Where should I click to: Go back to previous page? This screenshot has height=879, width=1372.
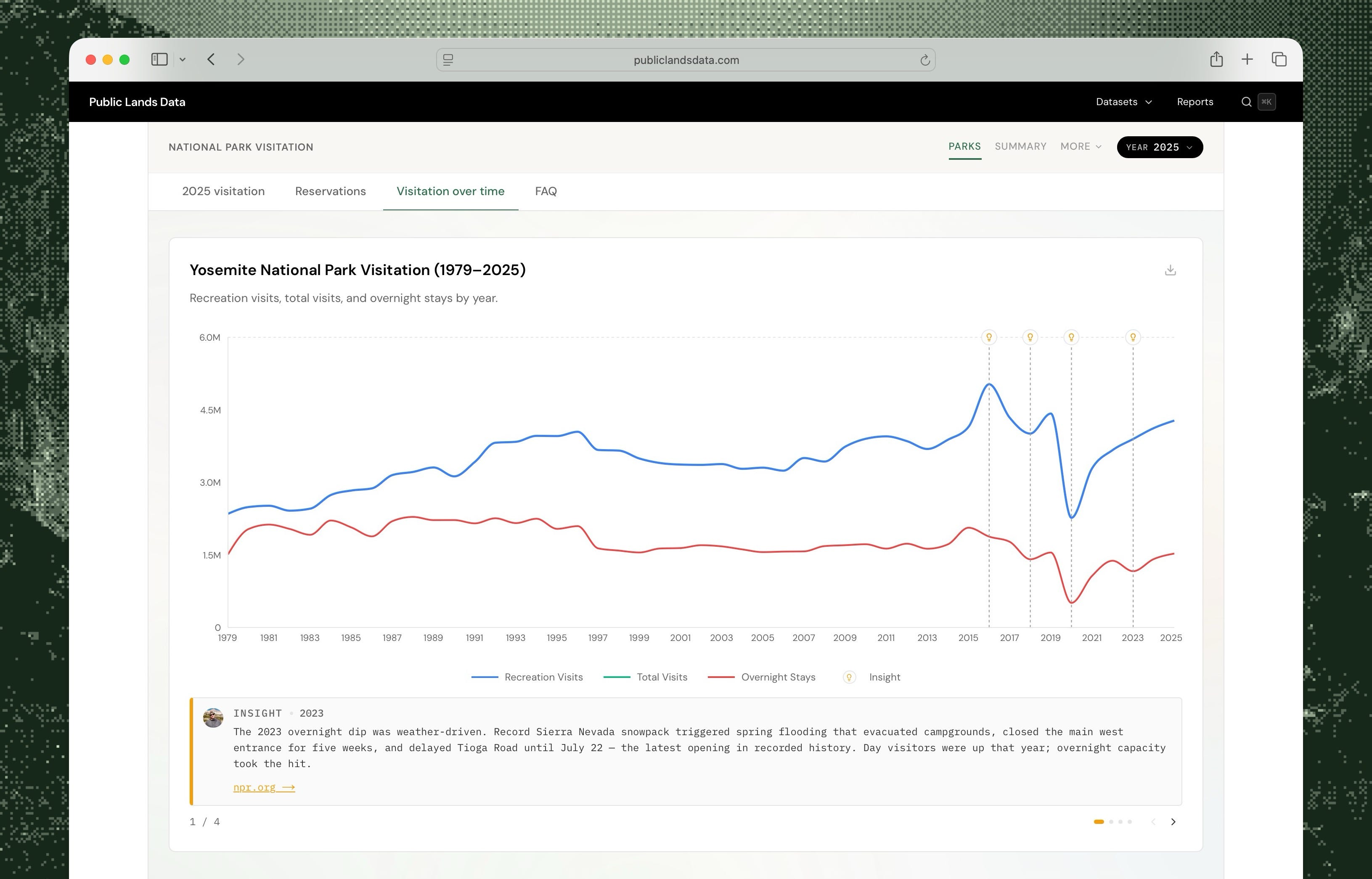click(x=211, y=59)
